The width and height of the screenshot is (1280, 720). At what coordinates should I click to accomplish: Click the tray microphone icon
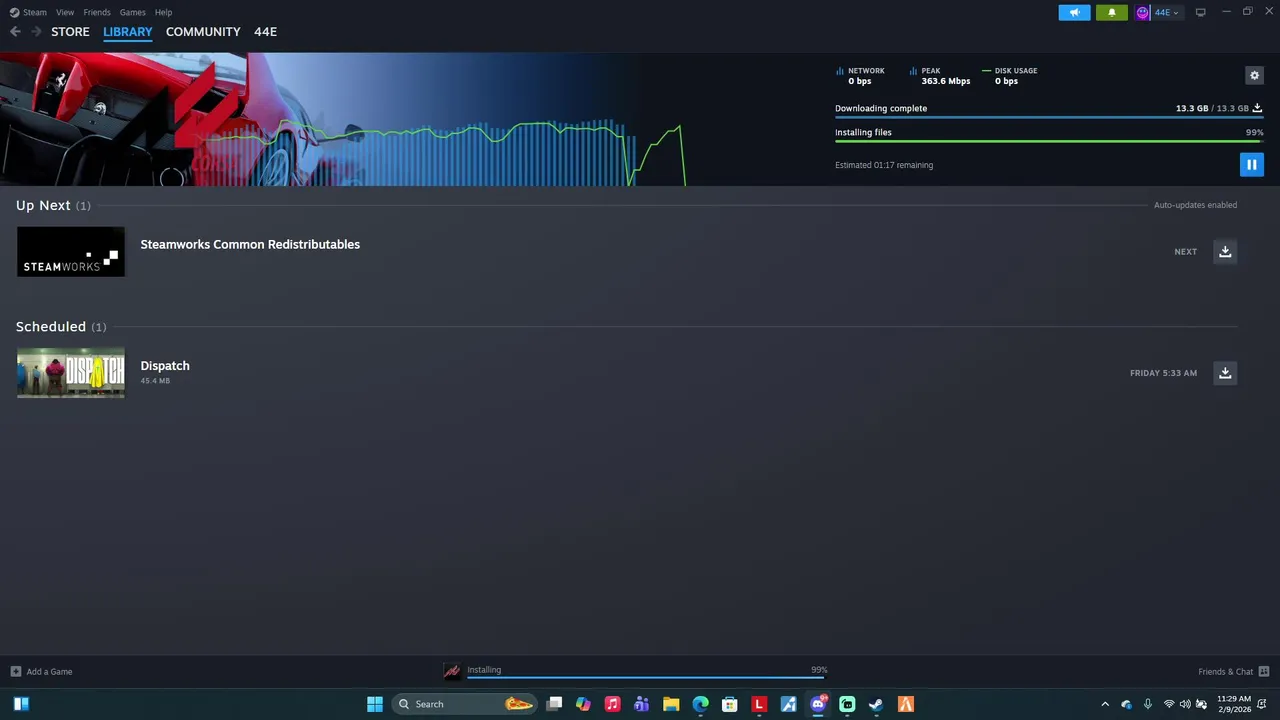(x=1148, y=704)
